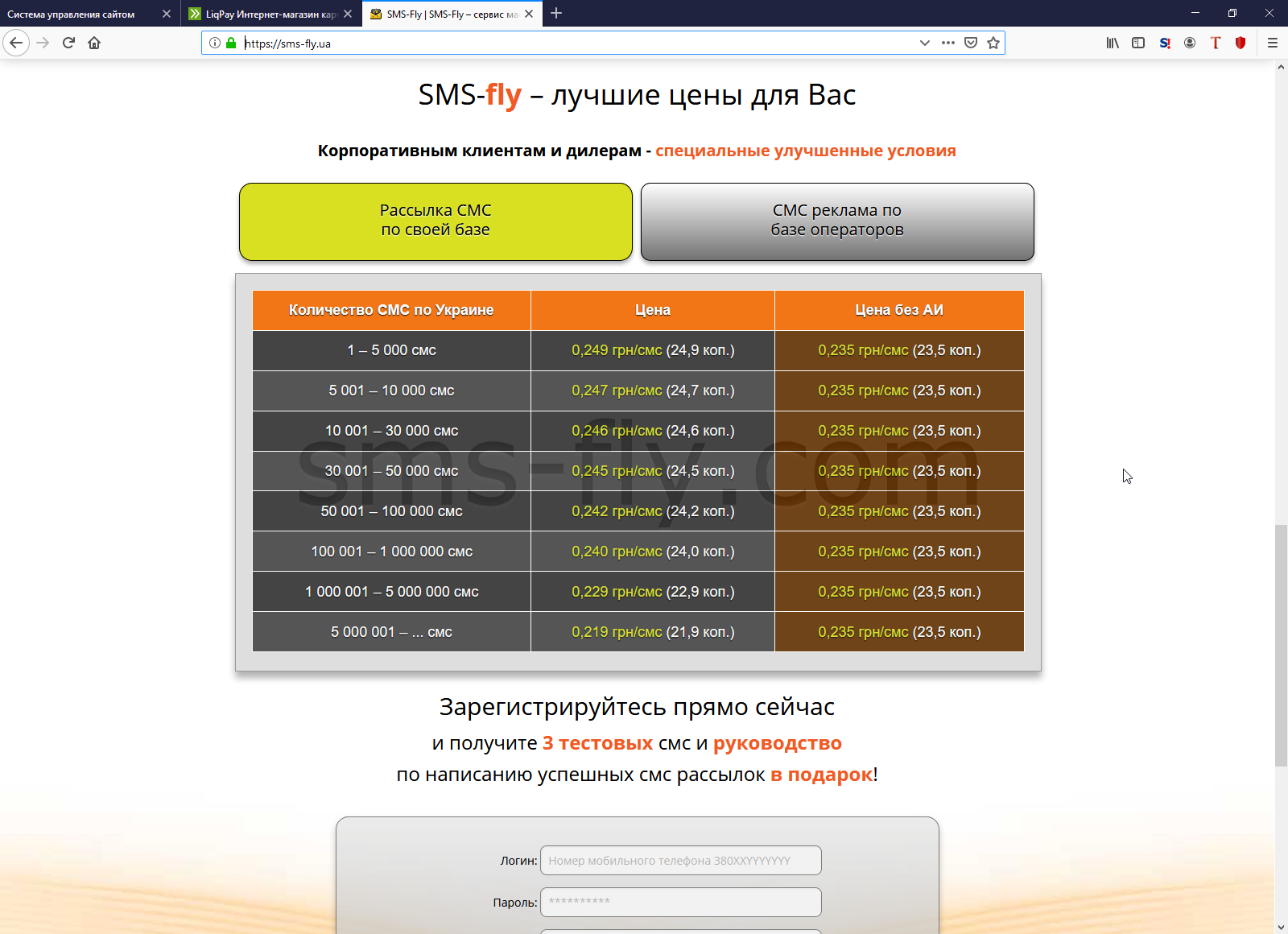Switch to the Система управления сайтом tab
This screenshot has width=1288, height=934.
tap(90, 14)
